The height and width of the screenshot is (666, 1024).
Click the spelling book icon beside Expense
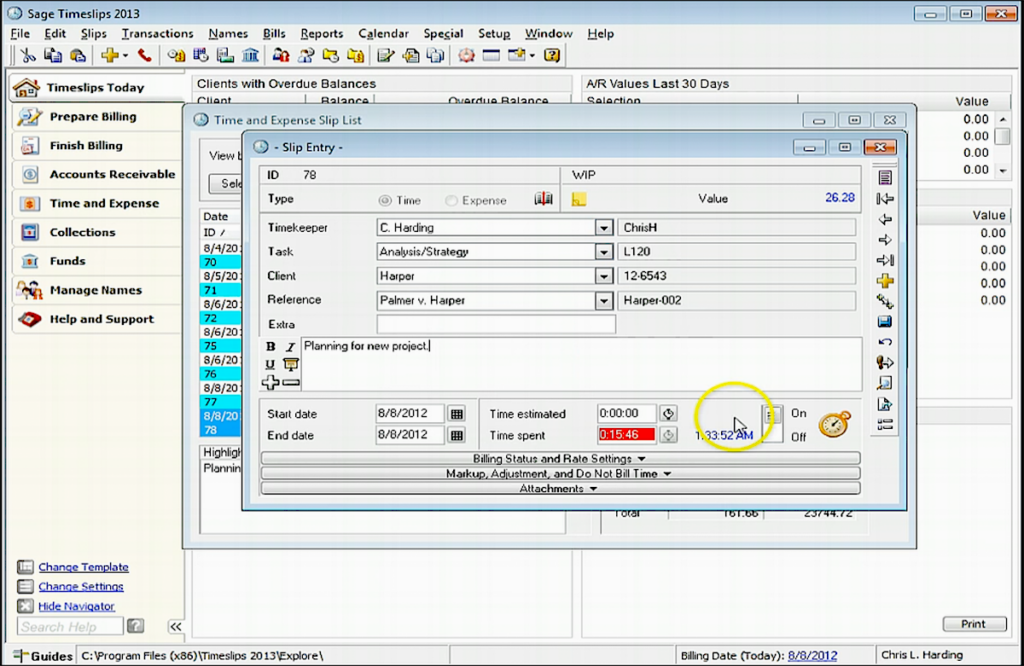[543, 199]
